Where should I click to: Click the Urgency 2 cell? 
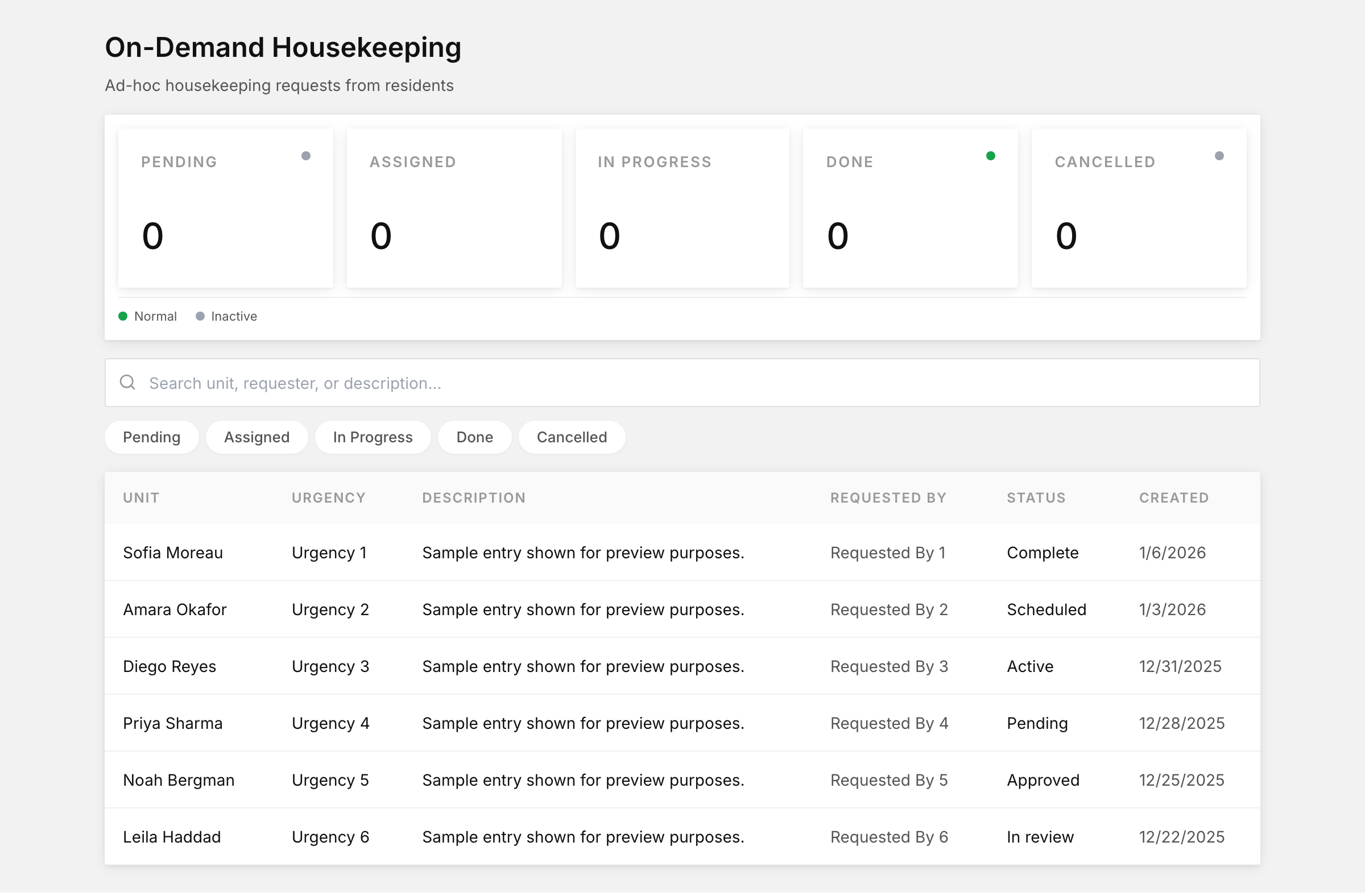point(331,611)
